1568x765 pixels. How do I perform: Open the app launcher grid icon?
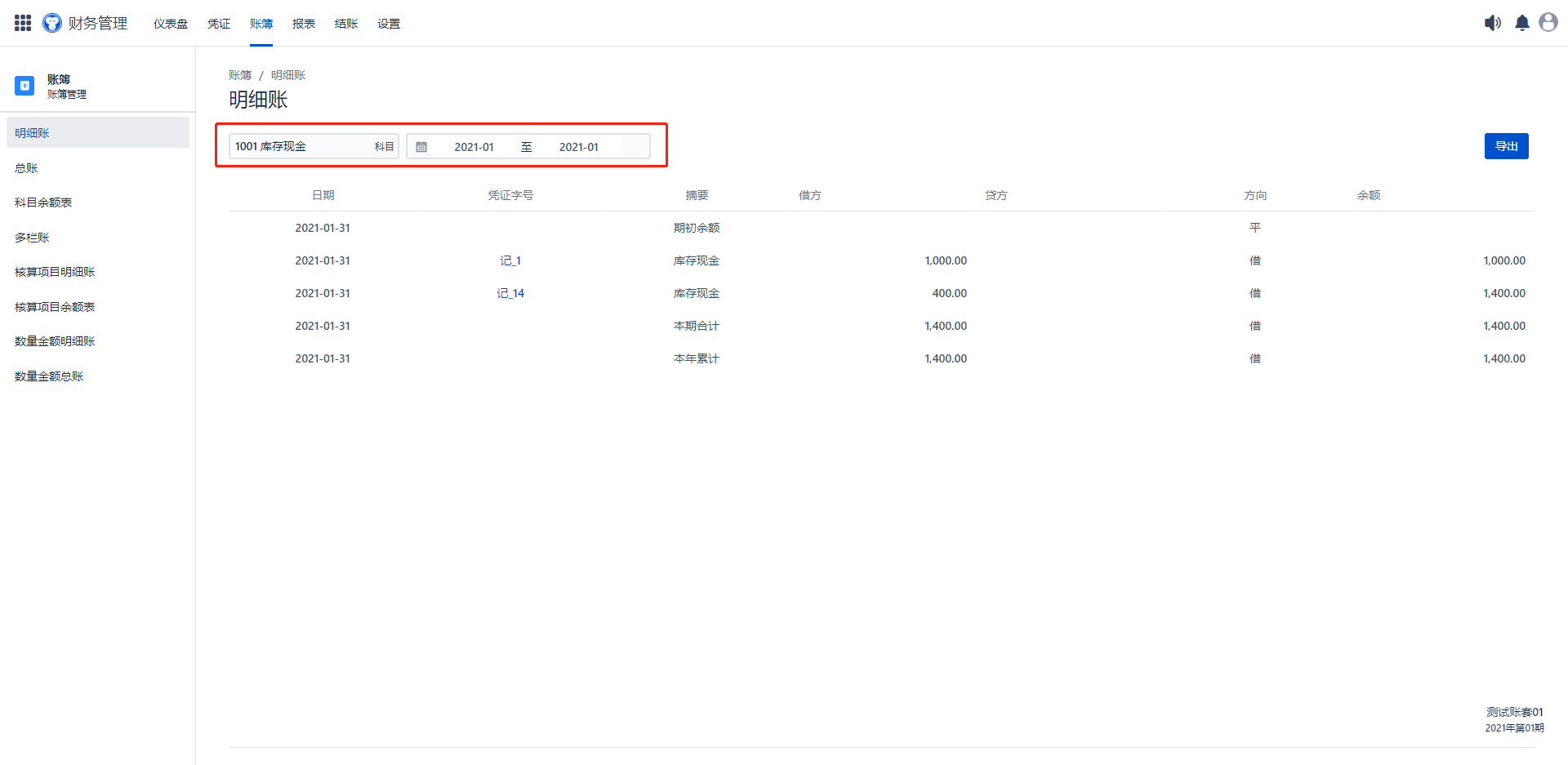point(23,23)
